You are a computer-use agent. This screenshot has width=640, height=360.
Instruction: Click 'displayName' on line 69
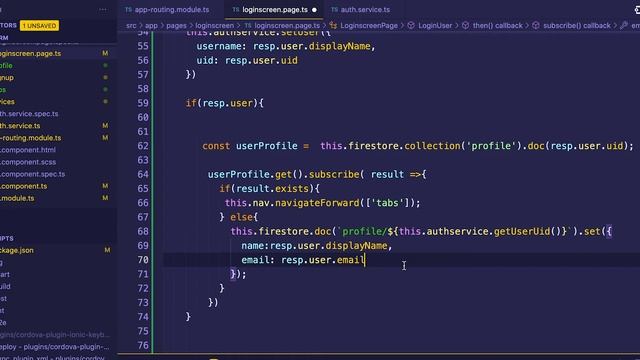[356, 246]
